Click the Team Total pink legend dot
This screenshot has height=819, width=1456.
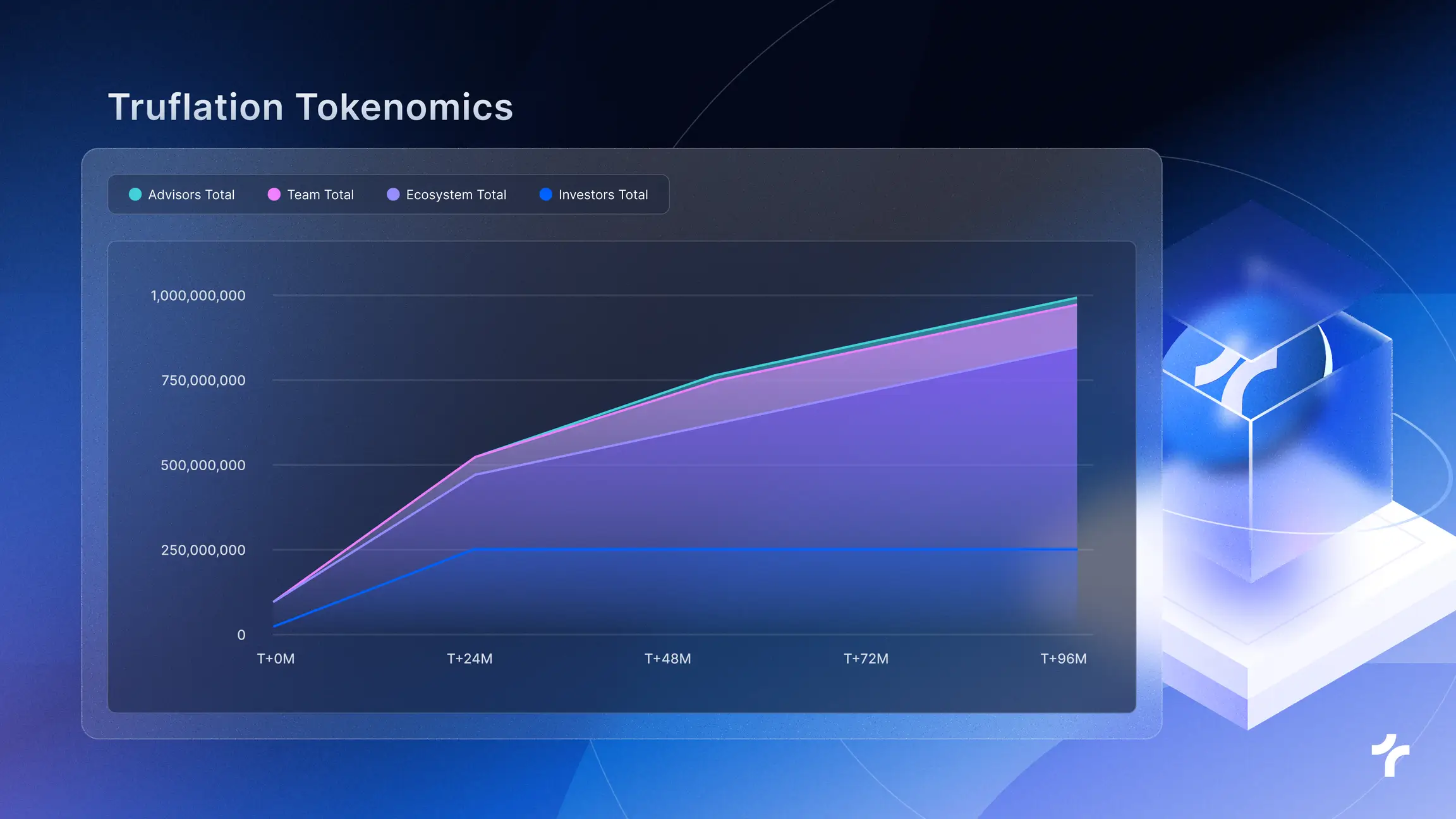tap(274, 195)
